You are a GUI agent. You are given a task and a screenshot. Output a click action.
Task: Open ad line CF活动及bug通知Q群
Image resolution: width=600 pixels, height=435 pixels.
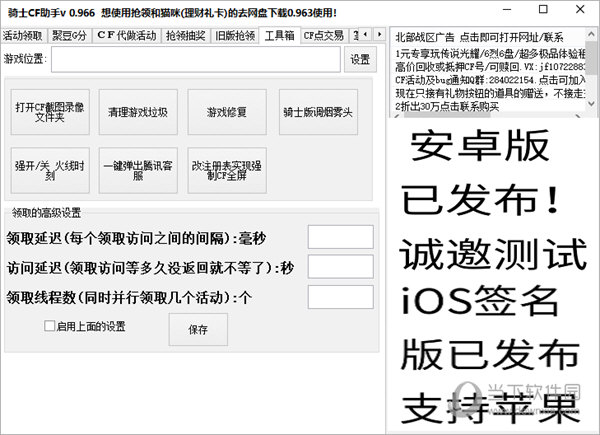point(491,80)
